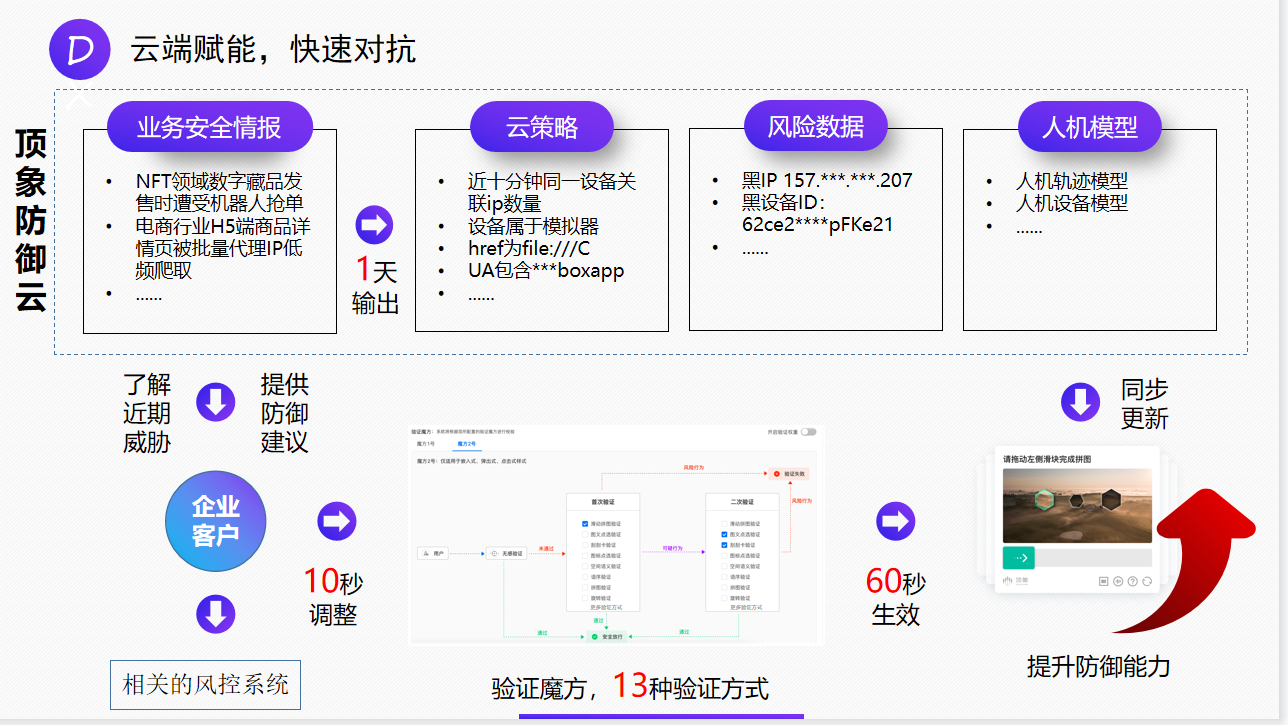
Task: Click the vertical text 顶象防御云
Action: pyautogui.click(x=31, y=220)
